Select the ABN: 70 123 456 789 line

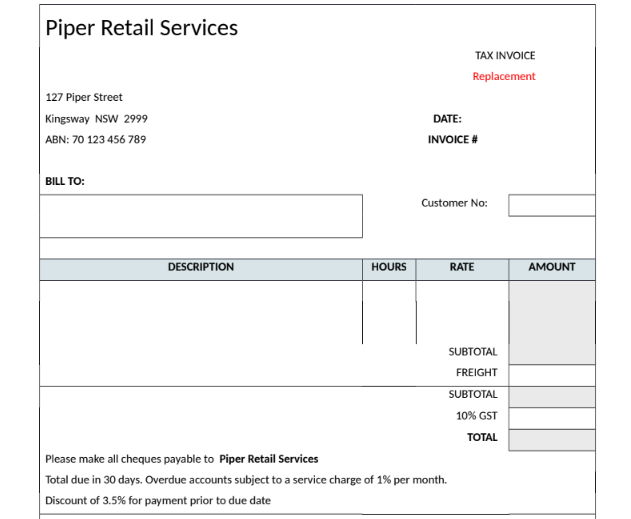click(95, 140)
